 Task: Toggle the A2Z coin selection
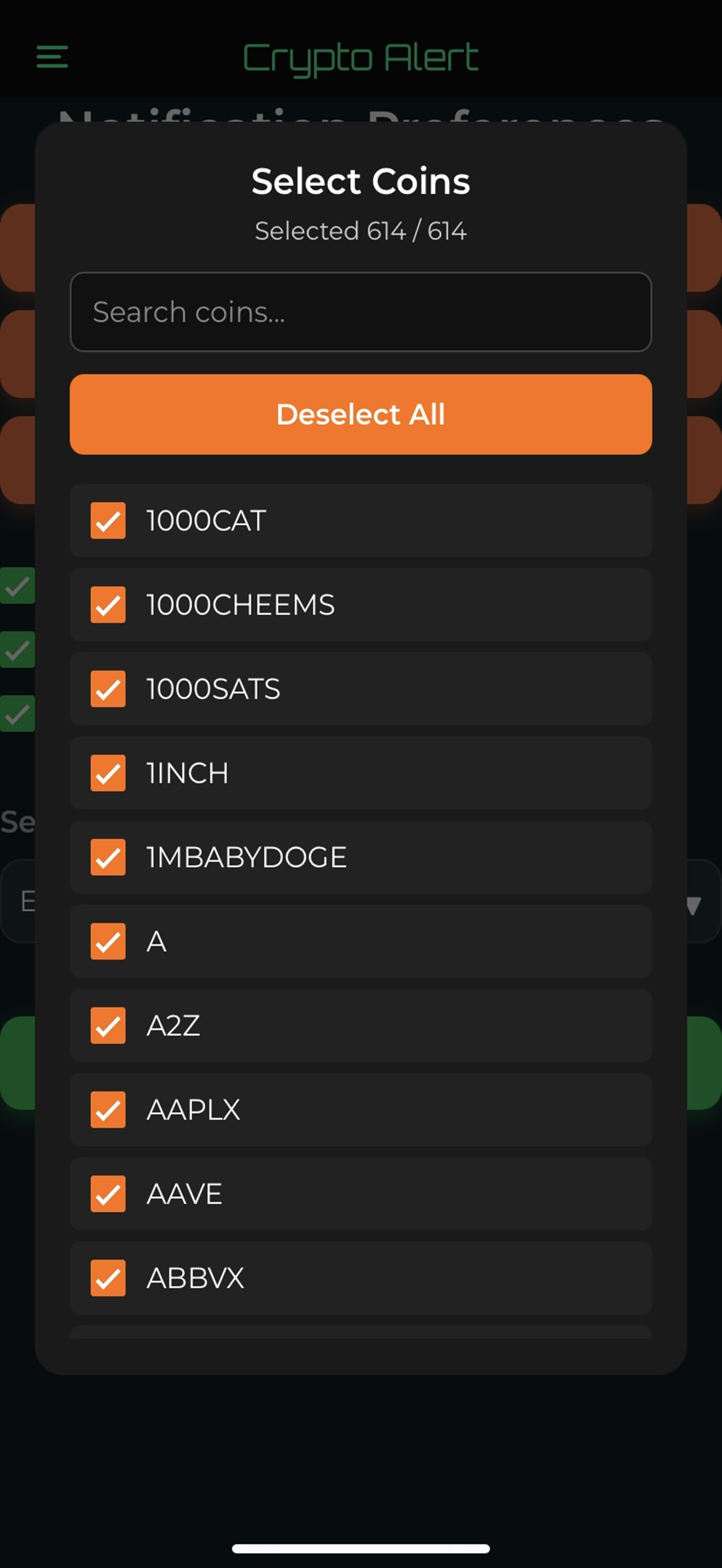pos(108,1026)
